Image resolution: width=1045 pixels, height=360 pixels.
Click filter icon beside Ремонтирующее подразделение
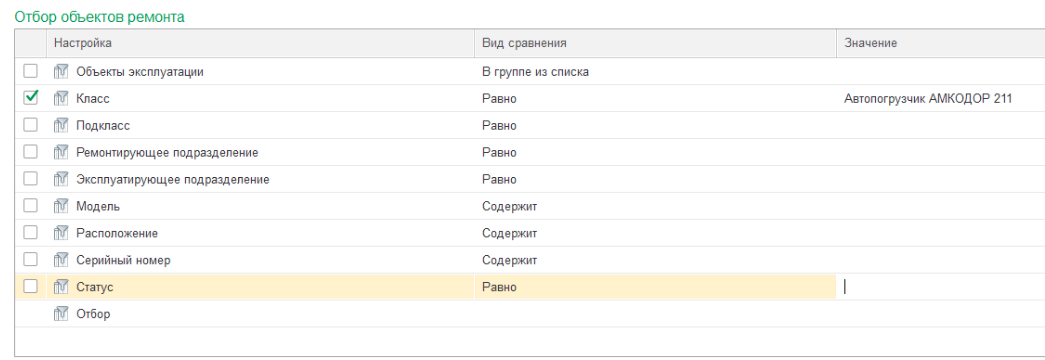click(62, 153)
